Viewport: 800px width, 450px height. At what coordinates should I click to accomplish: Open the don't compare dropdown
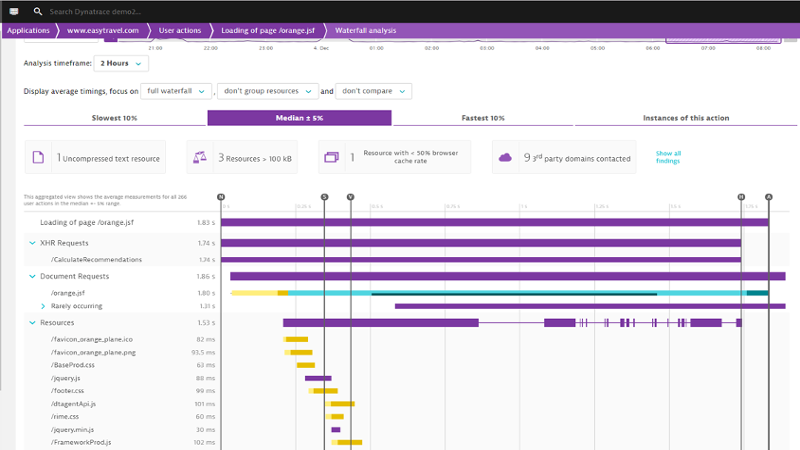tap(374, 91)
